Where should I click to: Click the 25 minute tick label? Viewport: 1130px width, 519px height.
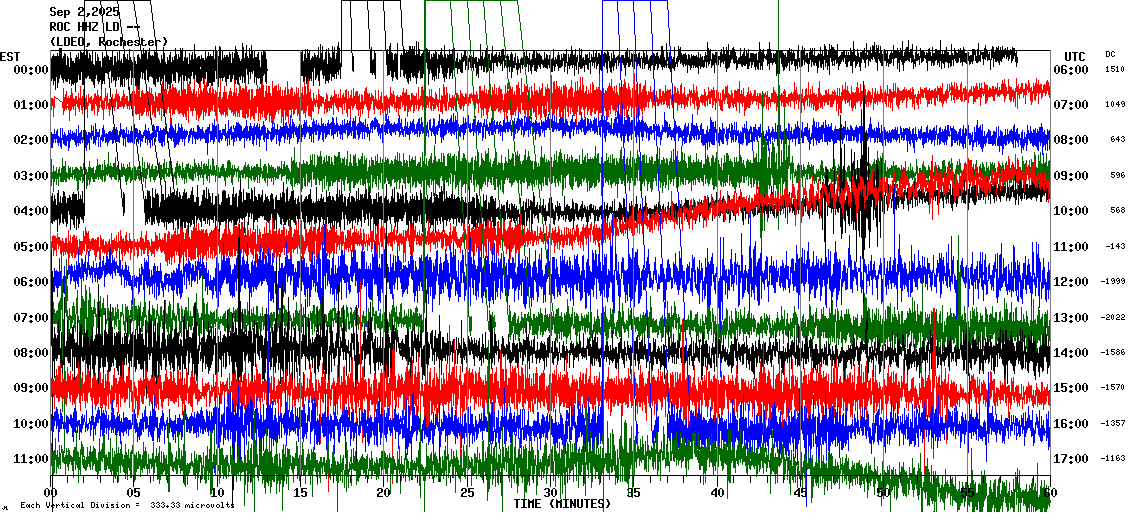[467, 493]
